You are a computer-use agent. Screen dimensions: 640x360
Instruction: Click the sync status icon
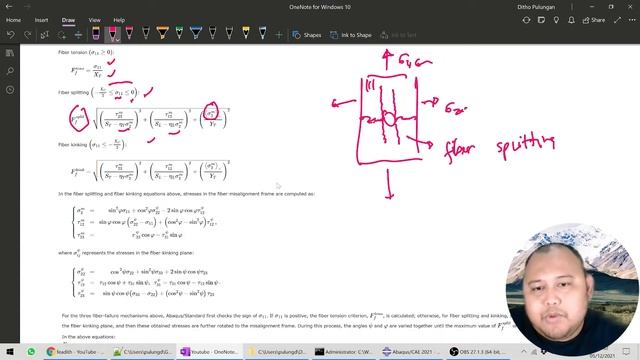(x=526, y=20)
